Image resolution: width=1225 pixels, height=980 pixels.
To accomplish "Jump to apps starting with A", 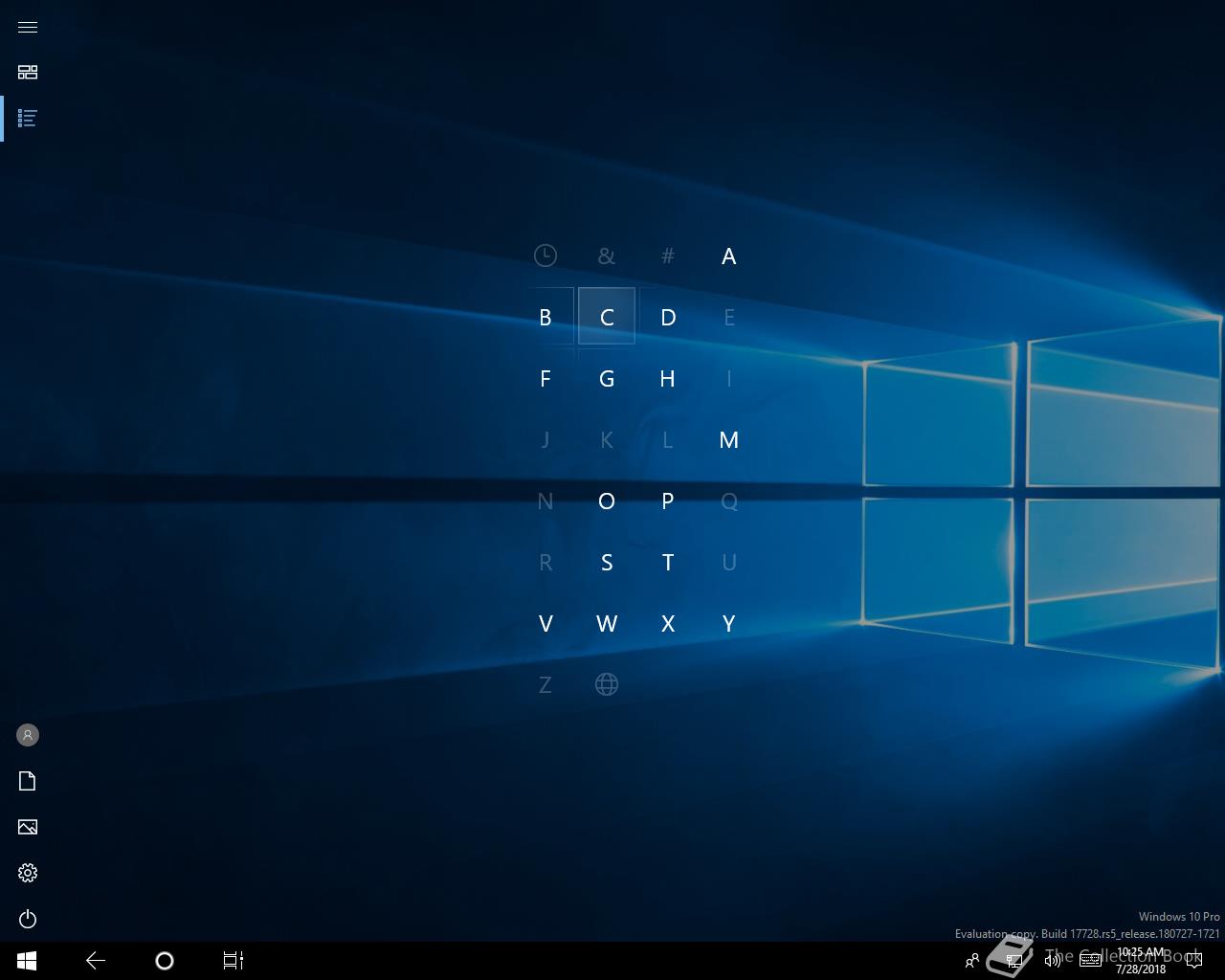I will [729, 256].
